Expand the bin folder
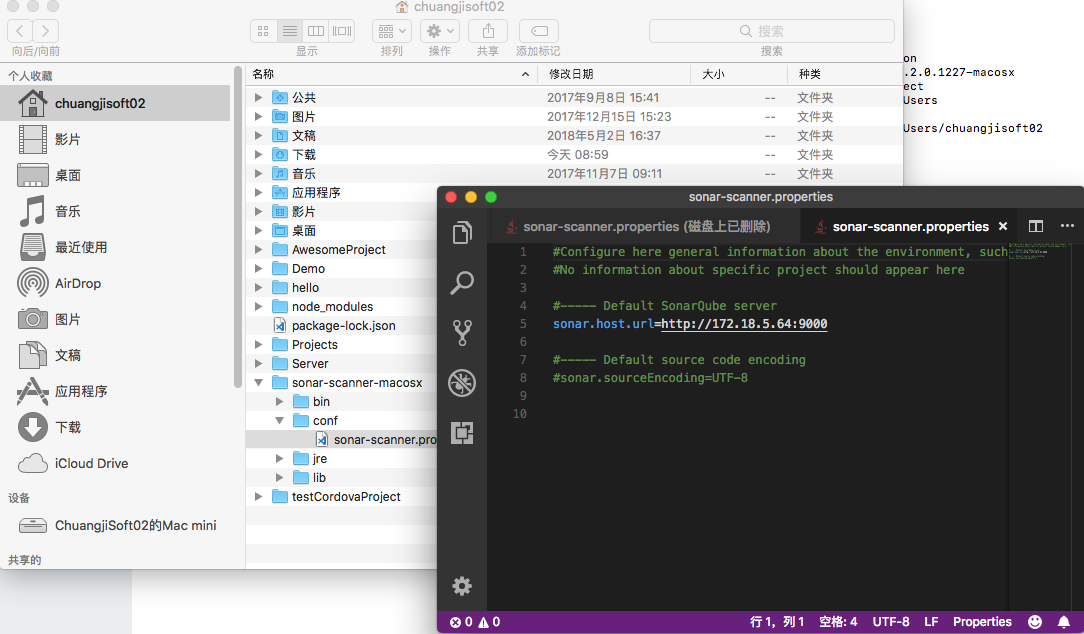This screenshot has width=1084, height=634. point(279,402)
